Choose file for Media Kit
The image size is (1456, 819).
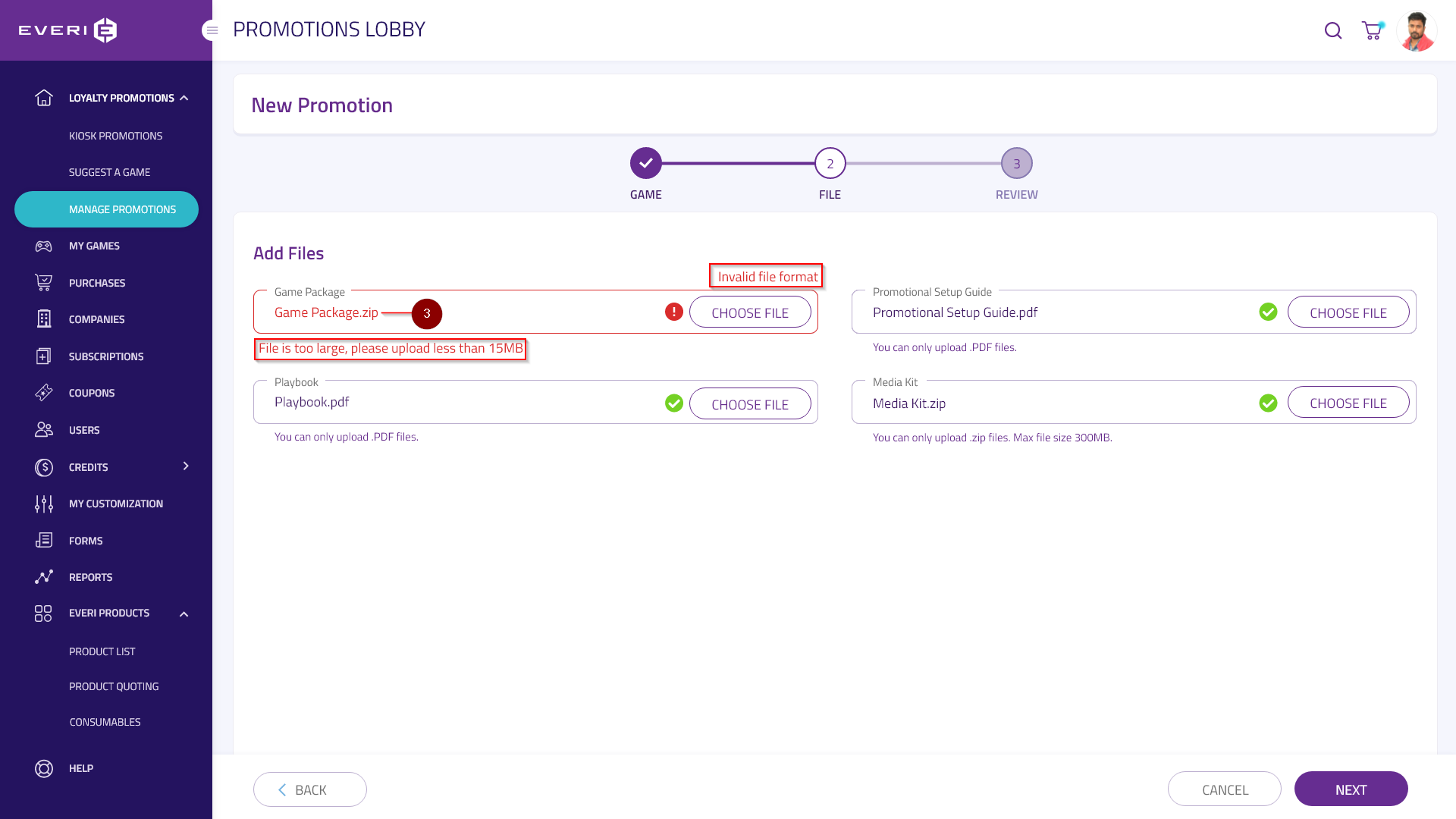pos(1348,403)
